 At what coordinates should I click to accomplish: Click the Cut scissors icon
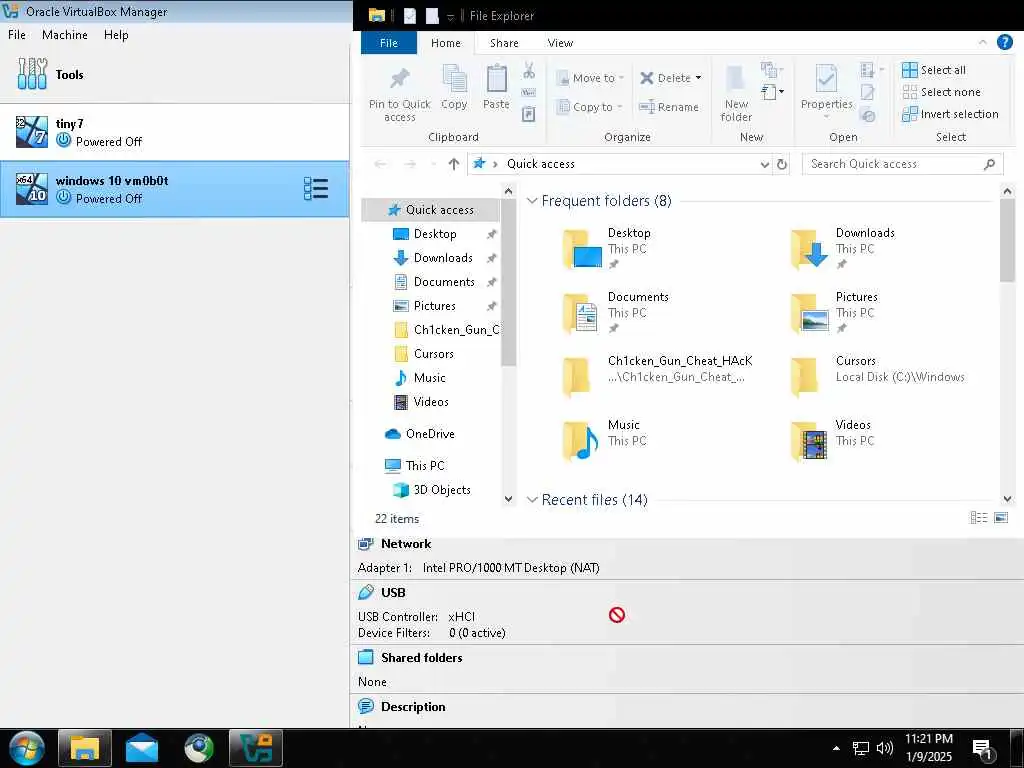click(x=529, y=70)
